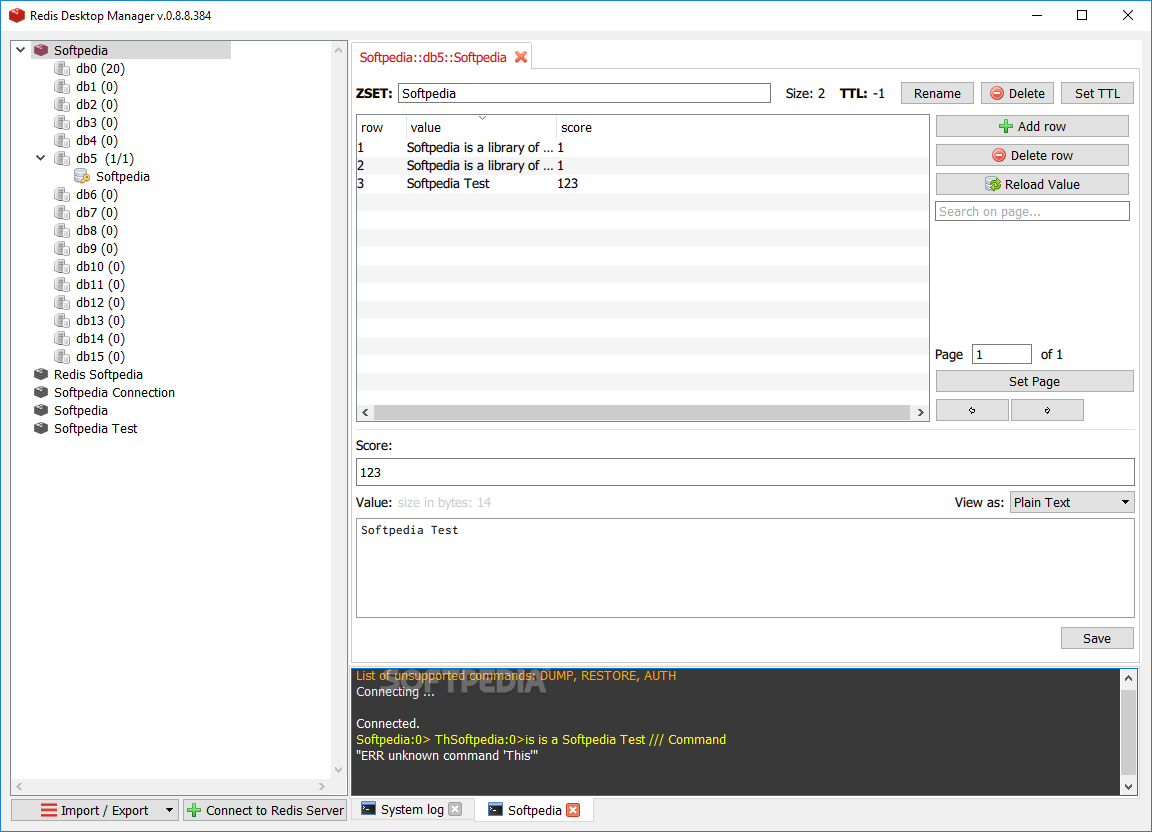This screenshot has height=832, width=1152.
Task: Close the Softpedia console tab
Action: (573, 810)
